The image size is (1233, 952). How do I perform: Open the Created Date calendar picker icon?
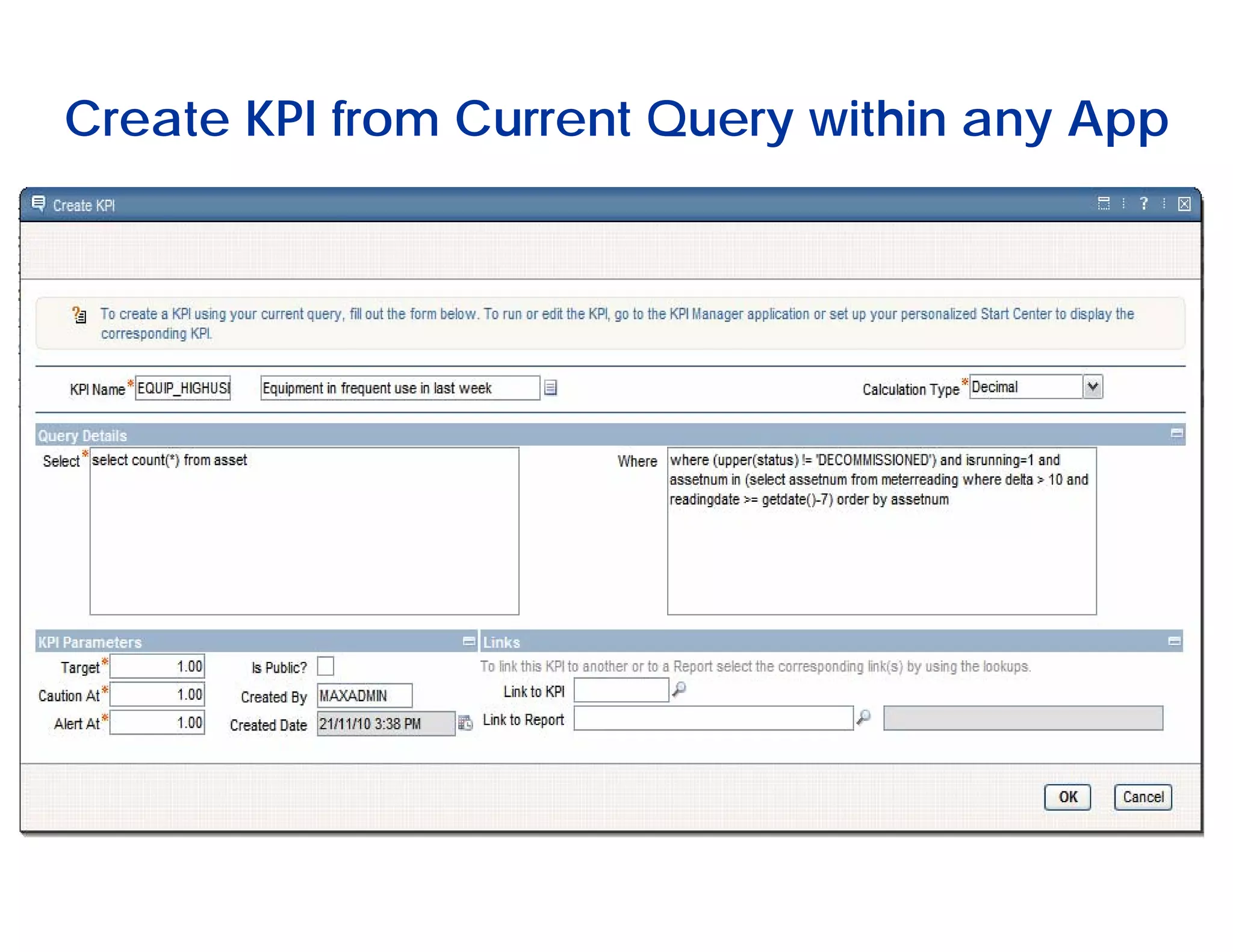click(465, 723)
